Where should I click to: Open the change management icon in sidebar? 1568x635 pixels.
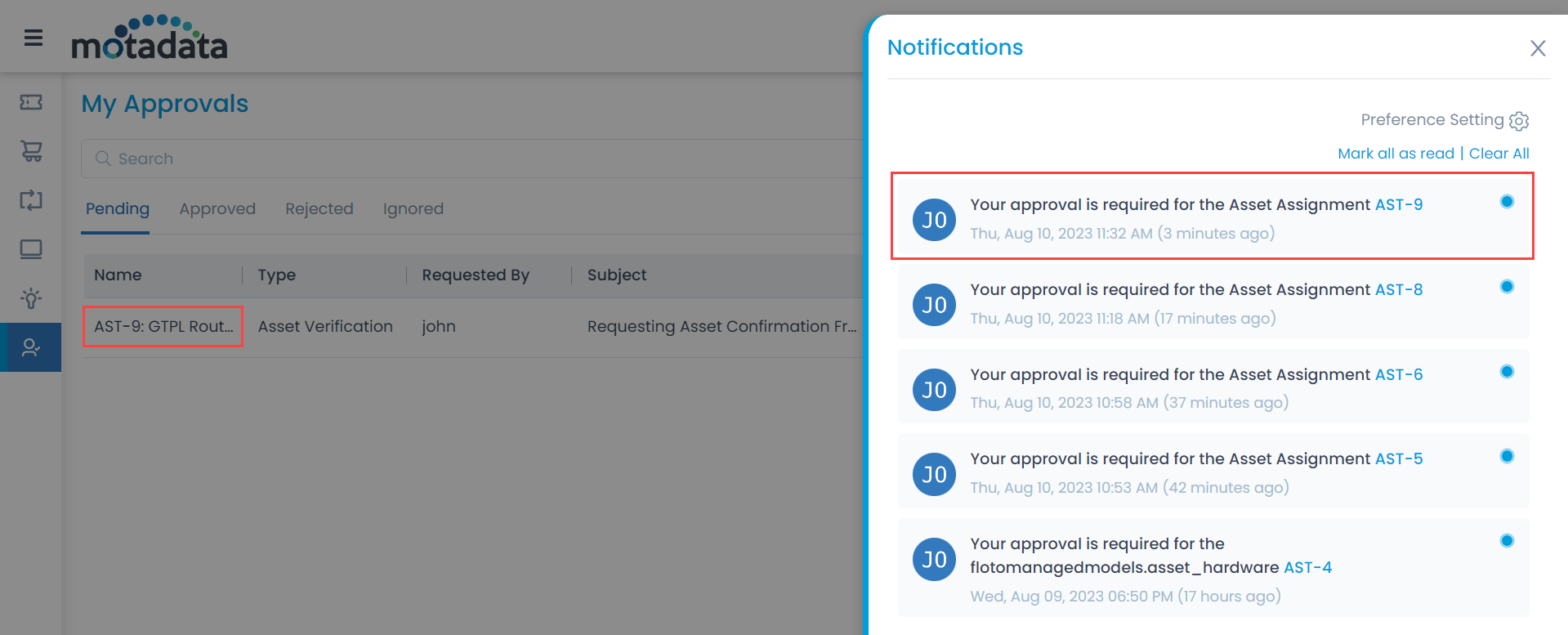click(30, 200)
